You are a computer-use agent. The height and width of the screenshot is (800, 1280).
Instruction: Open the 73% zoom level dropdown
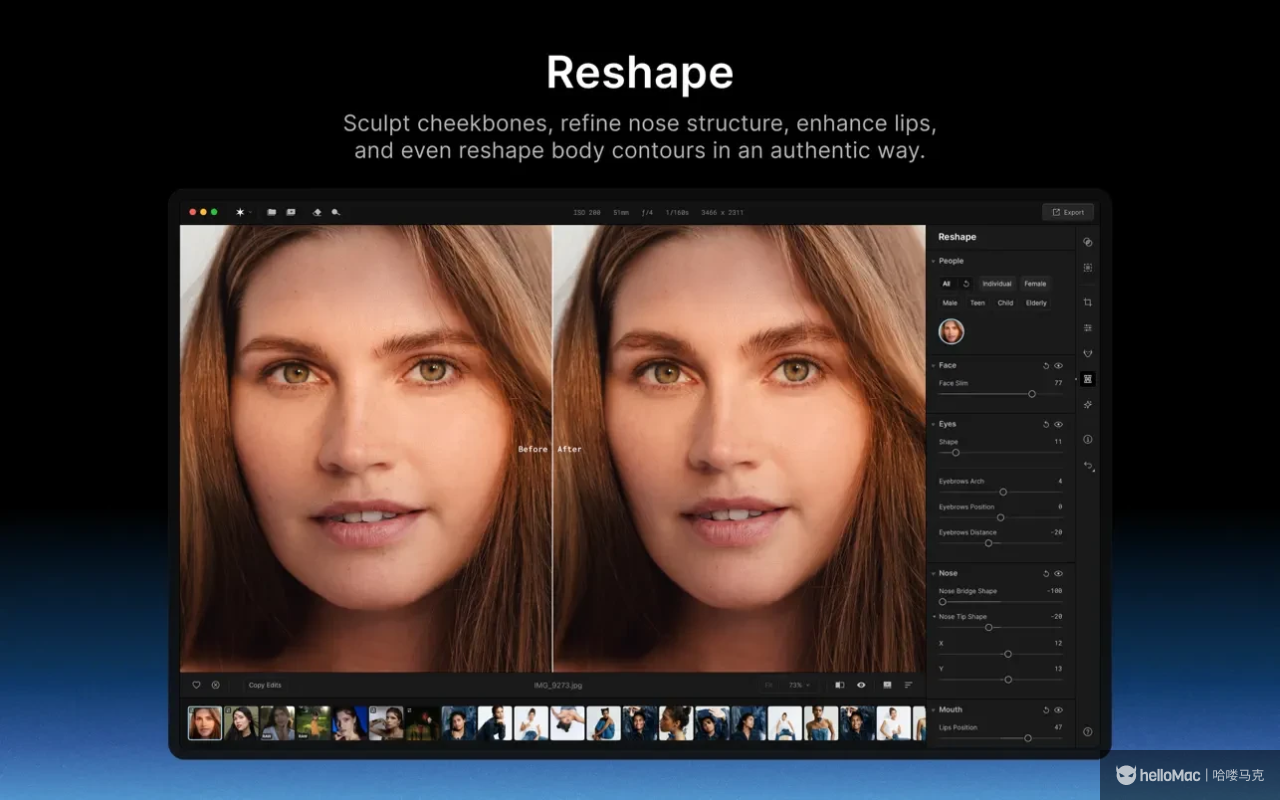point(799,685)
